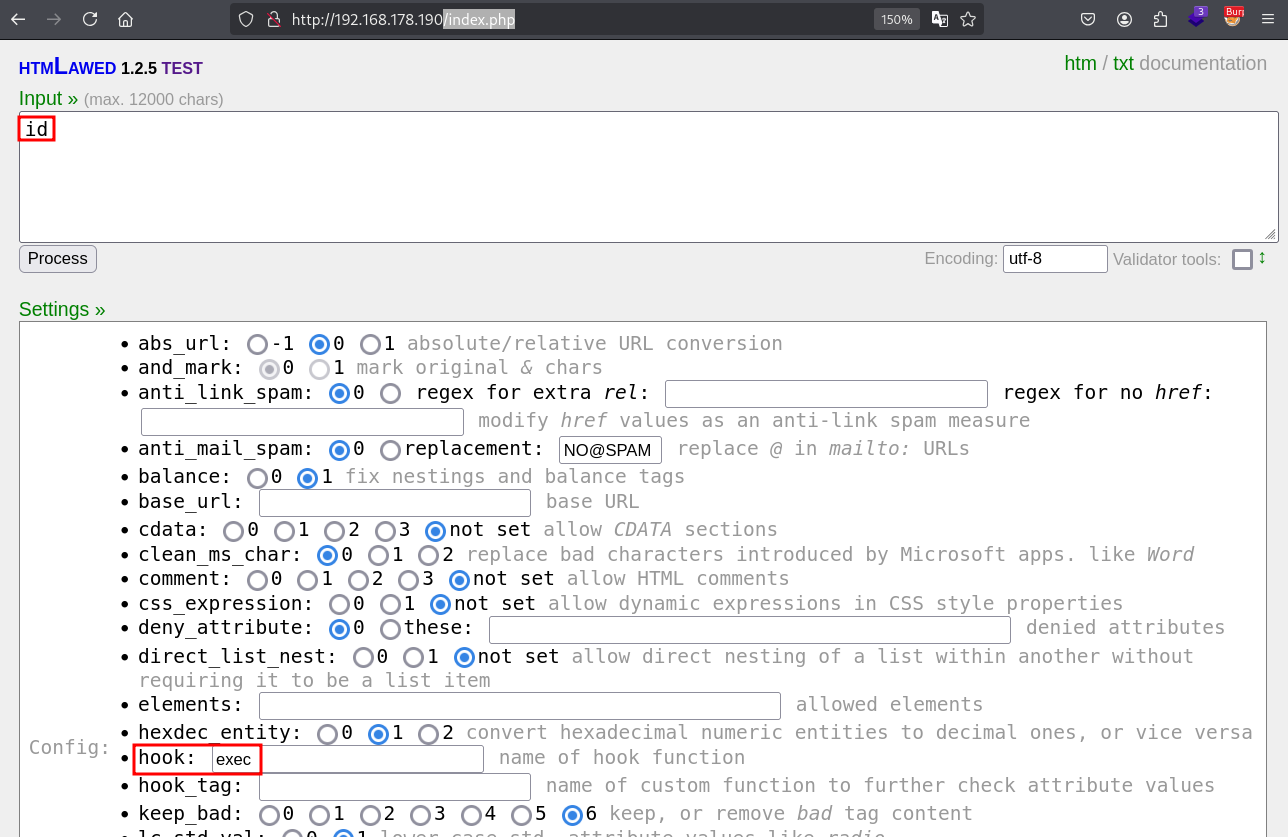Click the hook_tag text field
The height and width of the screenshot is (837, 1288).
pos(395,786)
